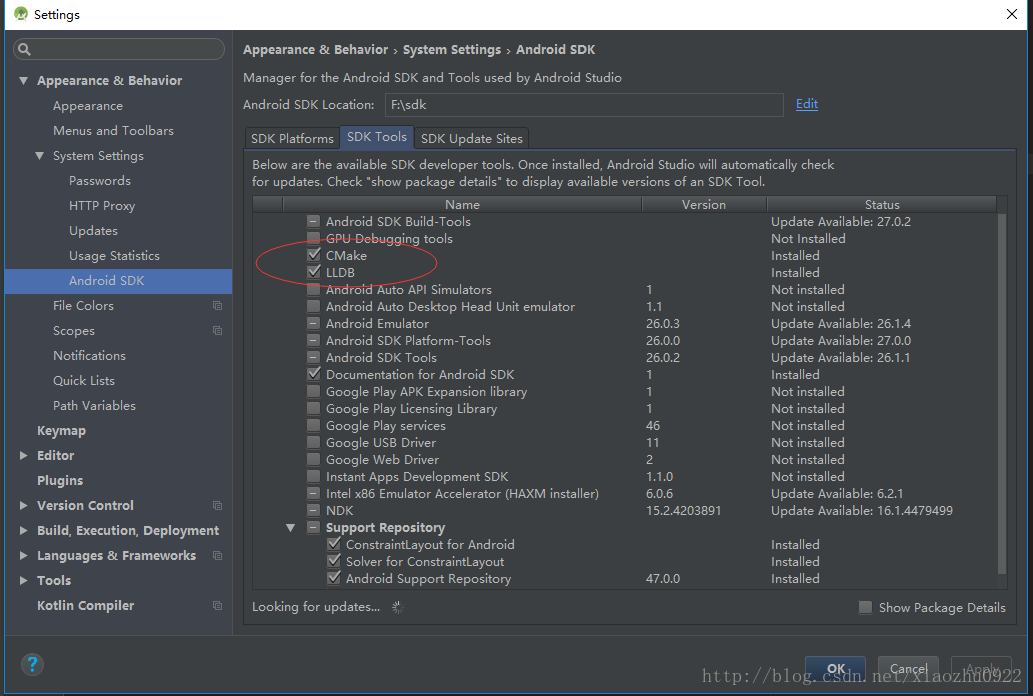Click the File Colors project-level icon
The image size is (1033, 696).
pos(217,306)
